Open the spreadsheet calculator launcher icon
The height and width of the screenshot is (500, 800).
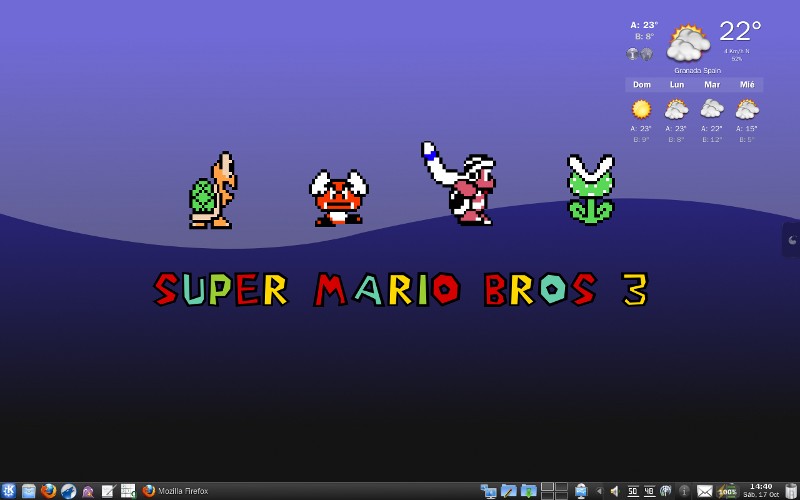[128, 491]
